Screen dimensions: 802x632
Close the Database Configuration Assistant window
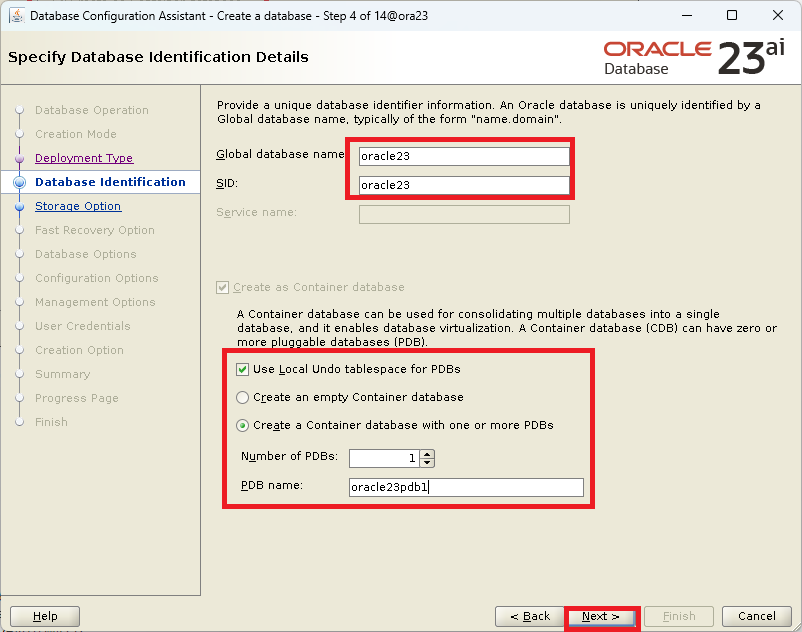777,15
